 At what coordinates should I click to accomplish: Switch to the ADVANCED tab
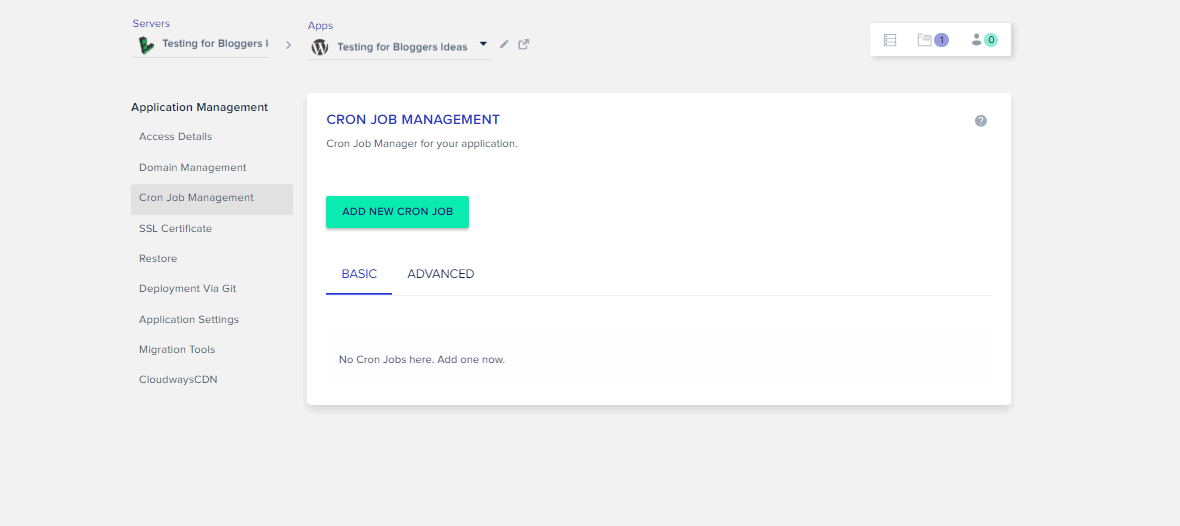pyautogui.click(x=440, y=274)
